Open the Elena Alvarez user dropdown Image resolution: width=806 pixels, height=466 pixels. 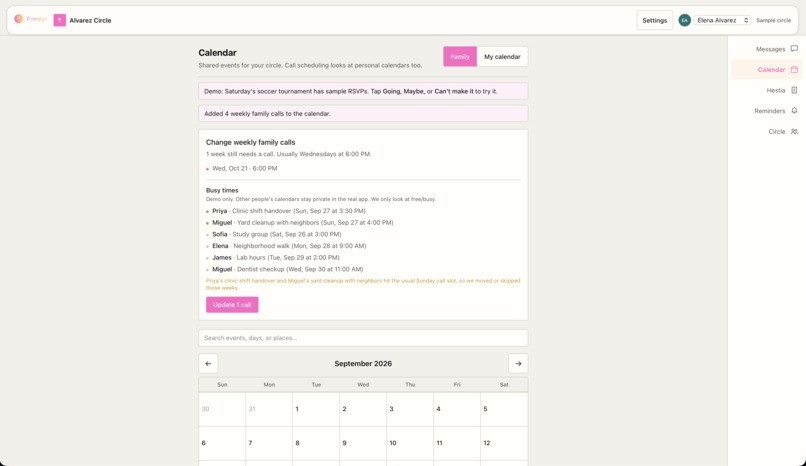pyautogui.click(x=722, y=20)
